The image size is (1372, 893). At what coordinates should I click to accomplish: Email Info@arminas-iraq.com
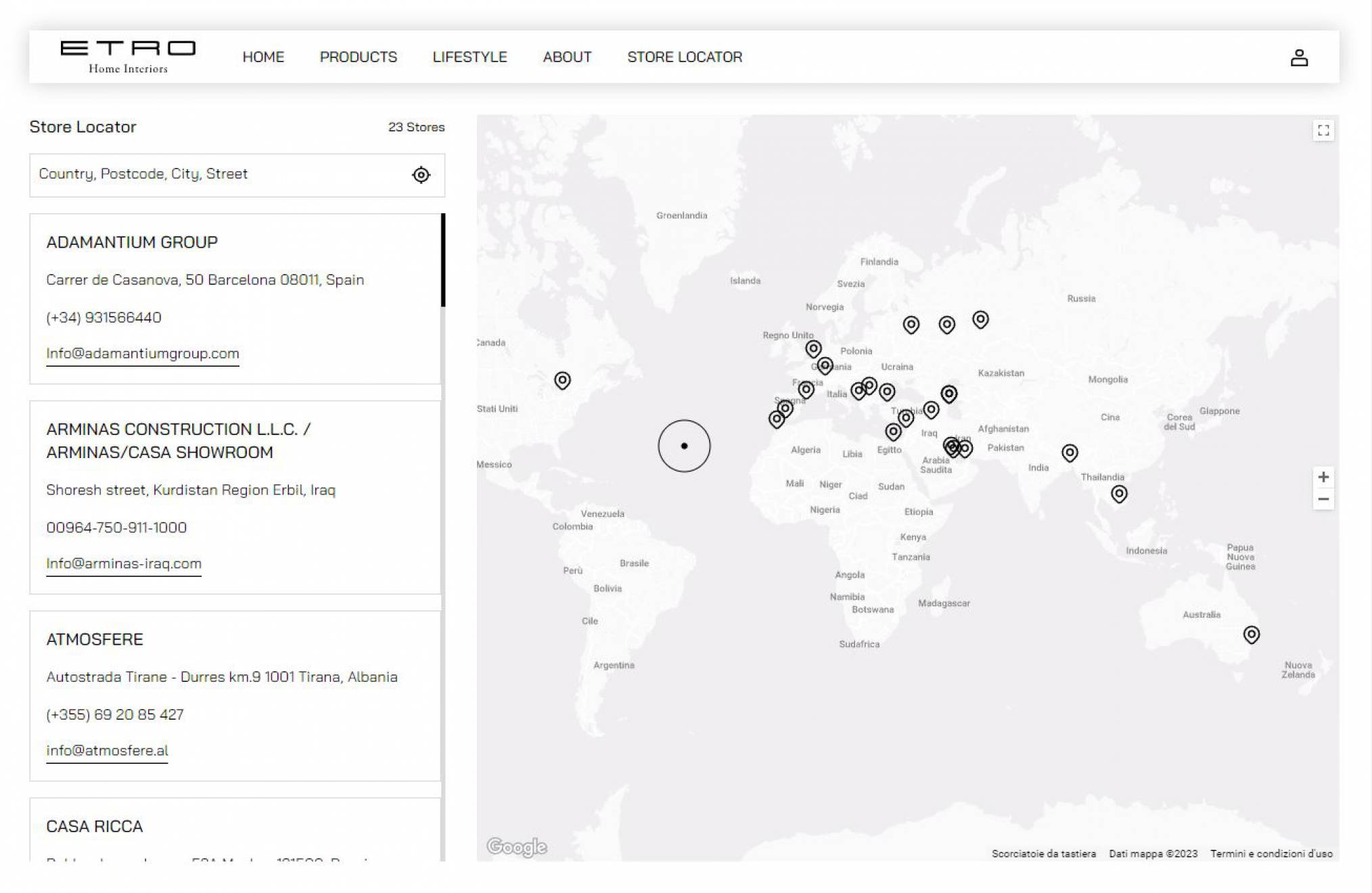124,564
